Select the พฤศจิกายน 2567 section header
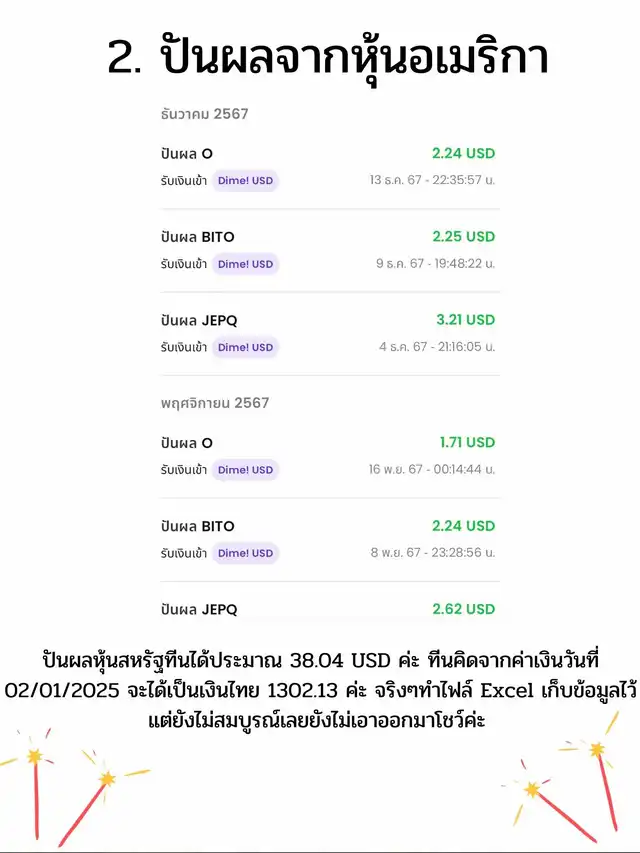Screen dimensions: 640x853 [214, 403]
